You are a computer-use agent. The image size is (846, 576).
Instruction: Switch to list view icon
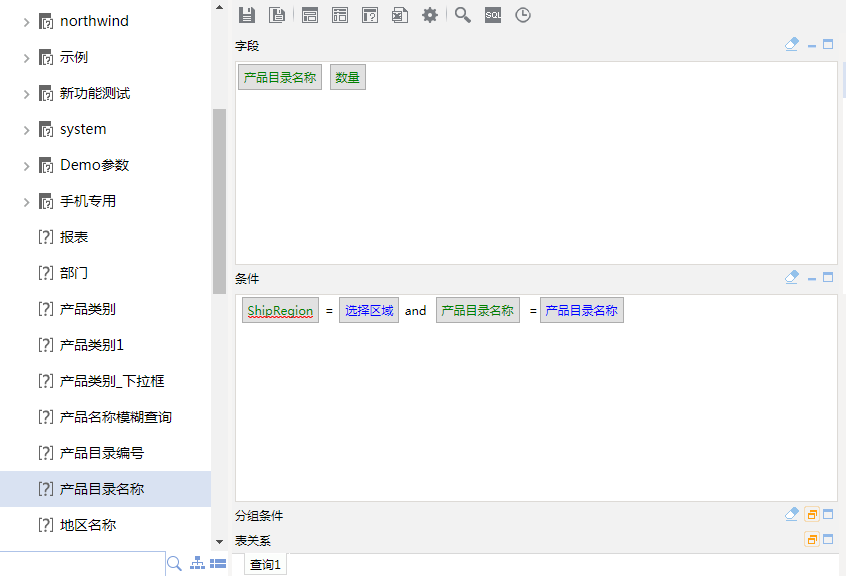coord(218,564)
